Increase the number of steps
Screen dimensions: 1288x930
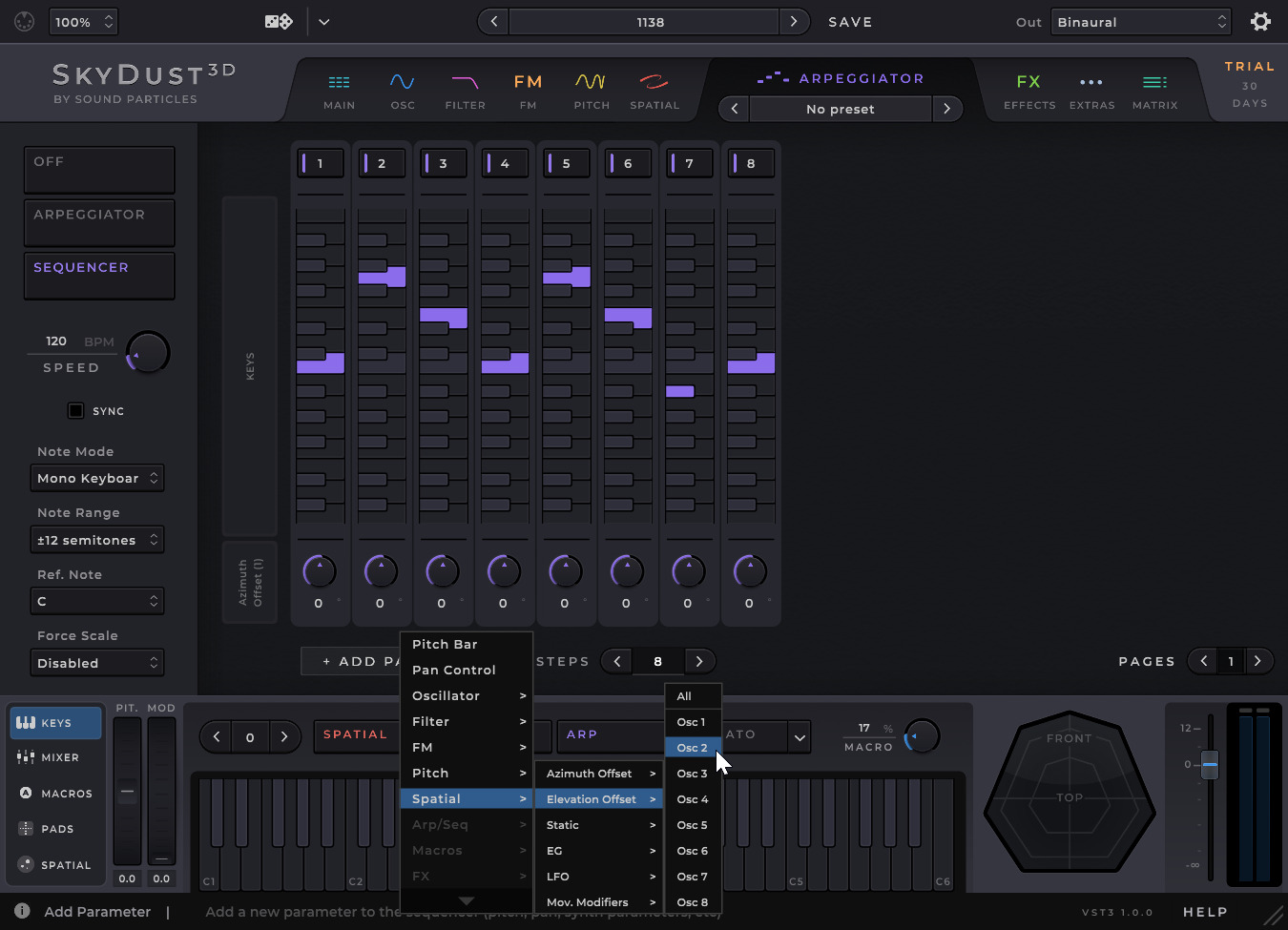[x=699, y=661]
